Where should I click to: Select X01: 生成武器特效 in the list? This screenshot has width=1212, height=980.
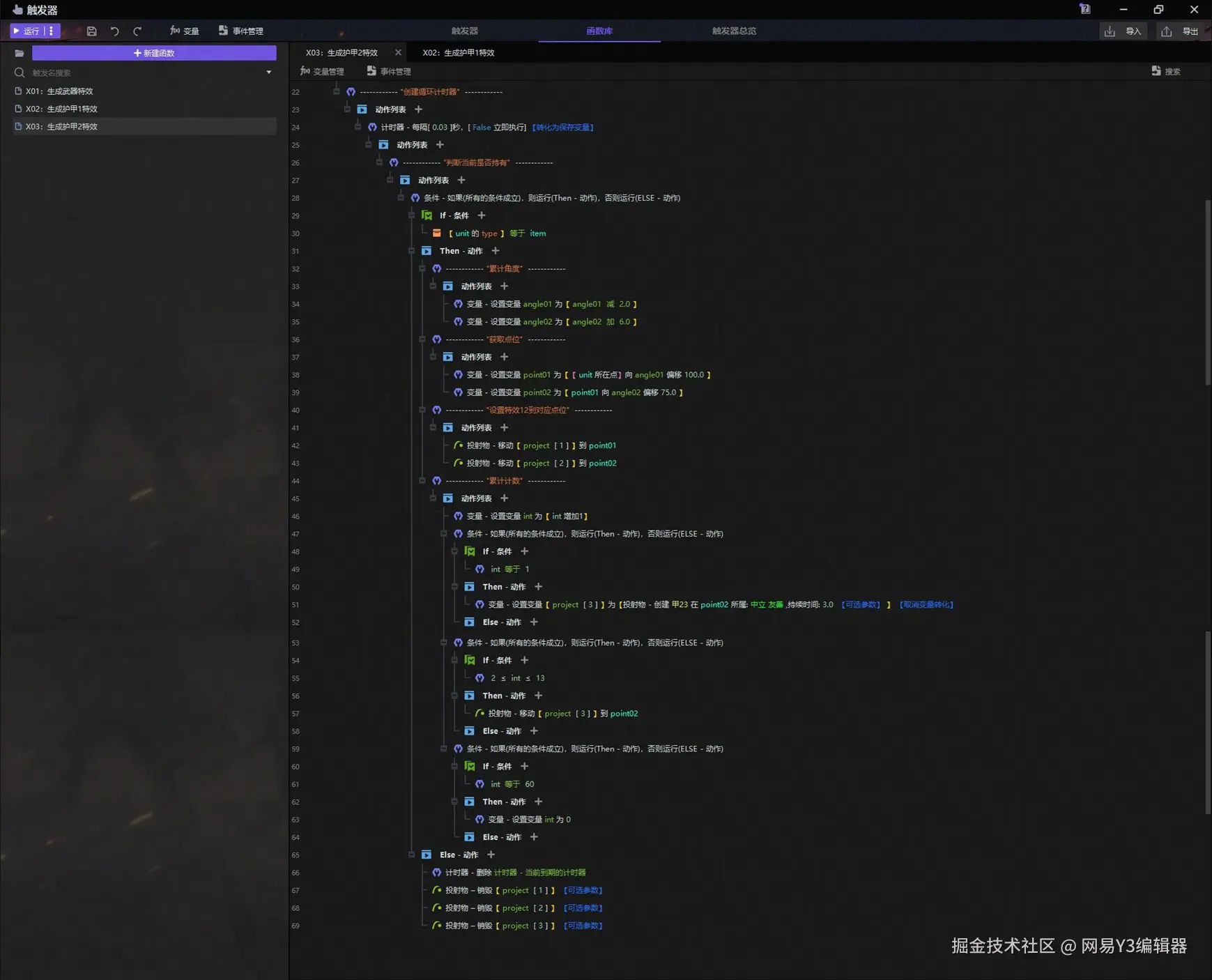coord(144,91)
